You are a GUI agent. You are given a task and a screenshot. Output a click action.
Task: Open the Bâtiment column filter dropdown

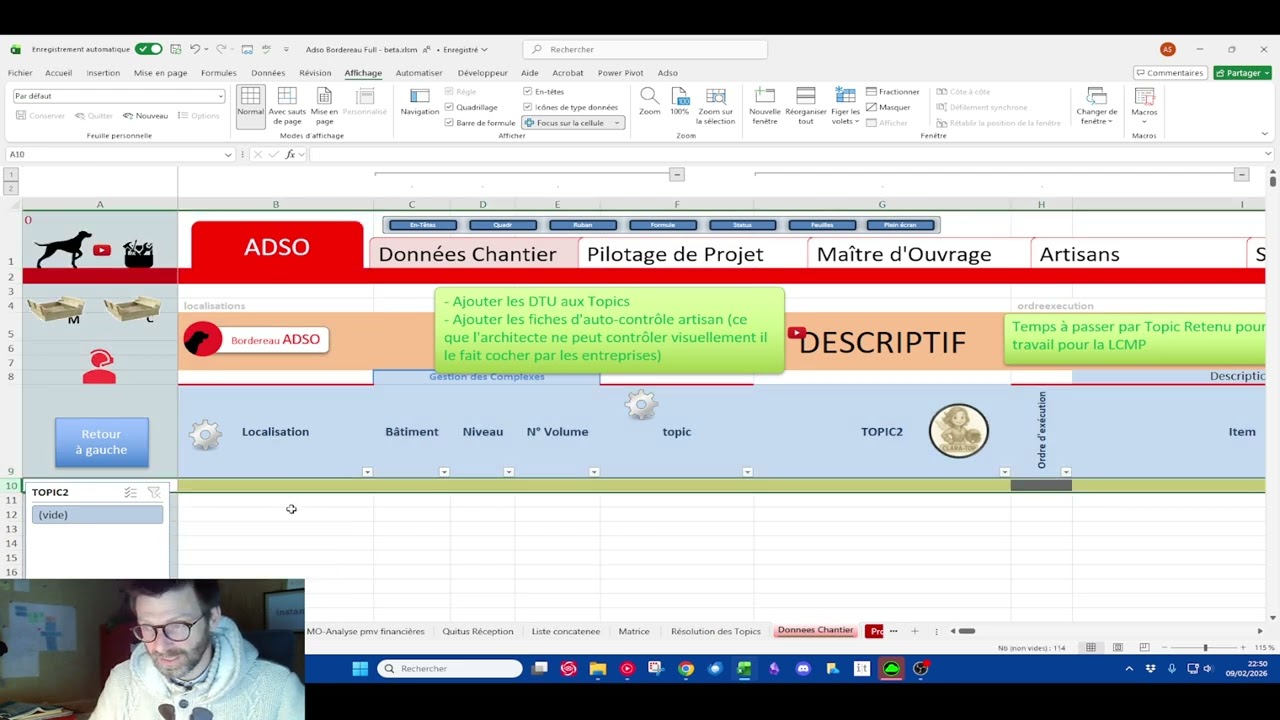coord(444,472)
